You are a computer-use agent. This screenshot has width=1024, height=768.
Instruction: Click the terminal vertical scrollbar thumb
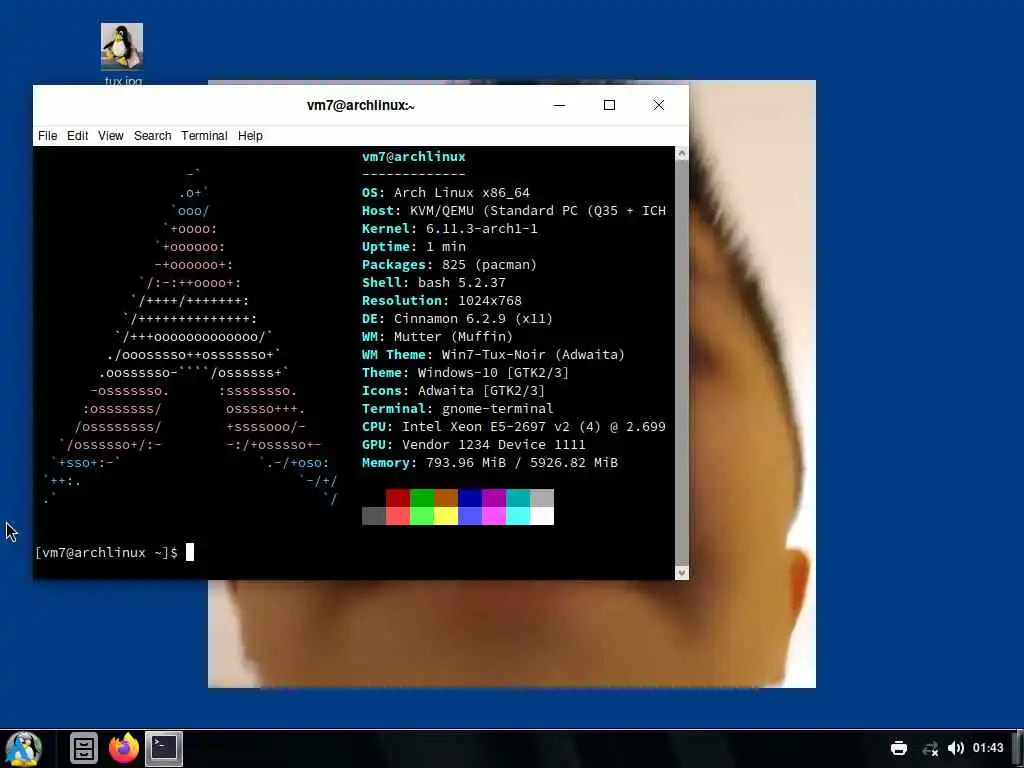pos(681,363)
